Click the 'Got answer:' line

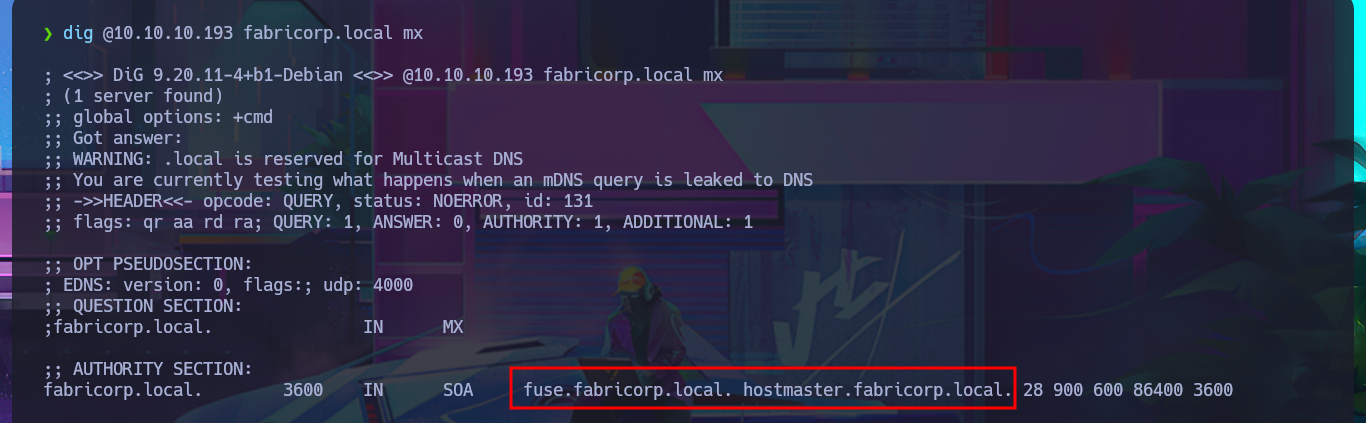pos(113,138)
